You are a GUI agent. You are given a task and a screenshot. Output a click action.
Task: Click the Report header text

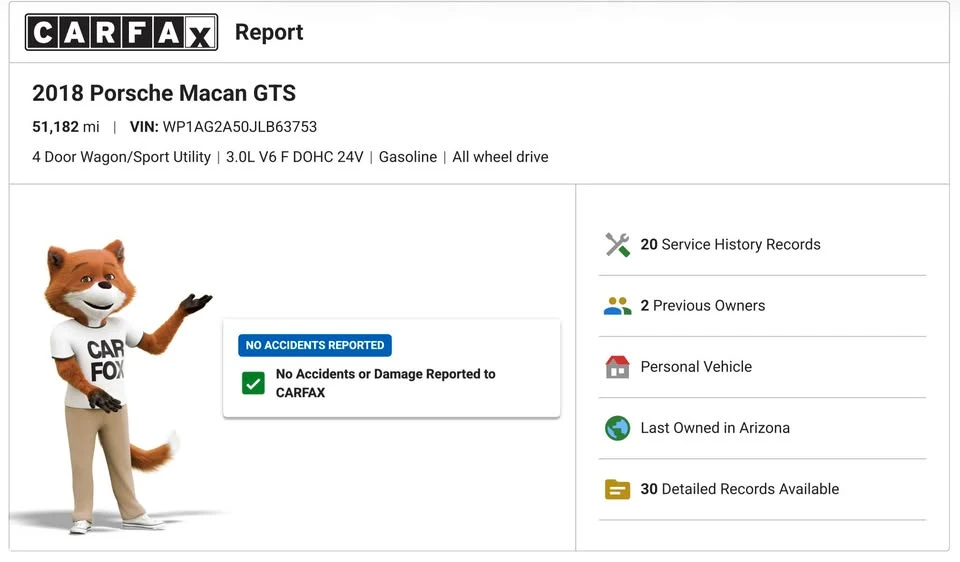click(269, 32)
